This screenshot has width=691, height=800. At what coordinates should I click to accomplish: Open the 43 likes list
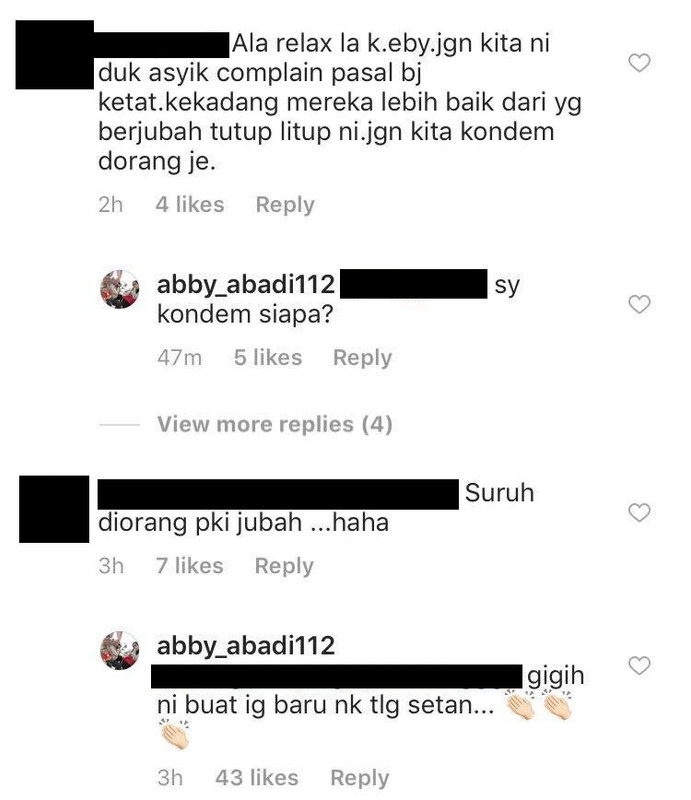point(257,778)
